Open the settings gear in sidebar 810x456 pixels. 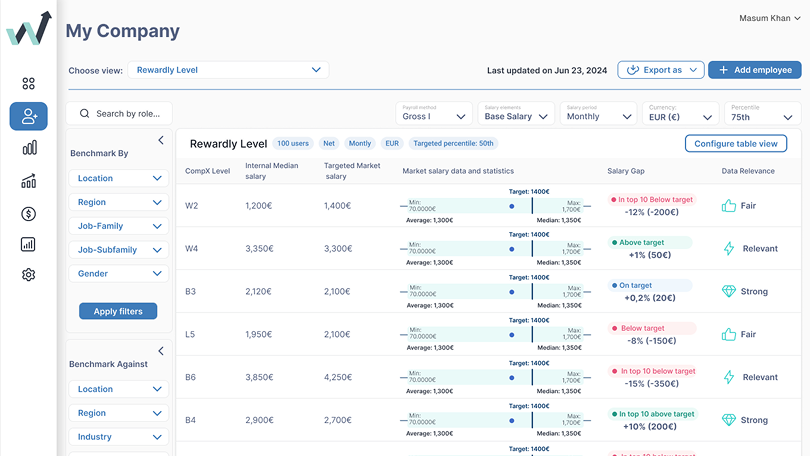point(28,275)
